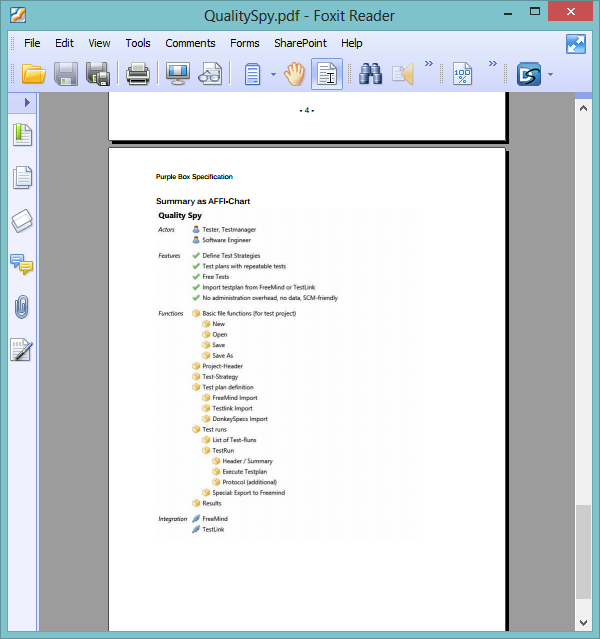Click the Save As icon with printer
Image resolution: width=600 pixels, height=639 pixels.
pyautogui.click(x=98, y=74)
